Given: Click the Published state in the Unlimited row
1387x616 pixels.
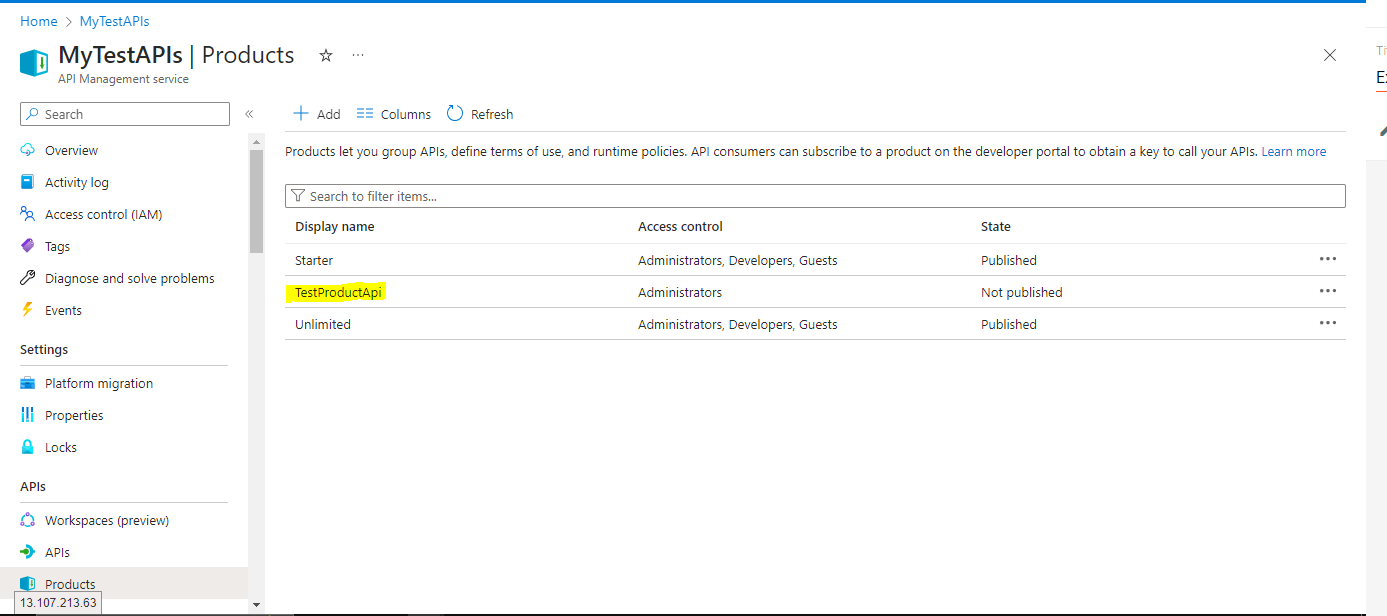Looking at the screenshot, I should [1009, 324].
